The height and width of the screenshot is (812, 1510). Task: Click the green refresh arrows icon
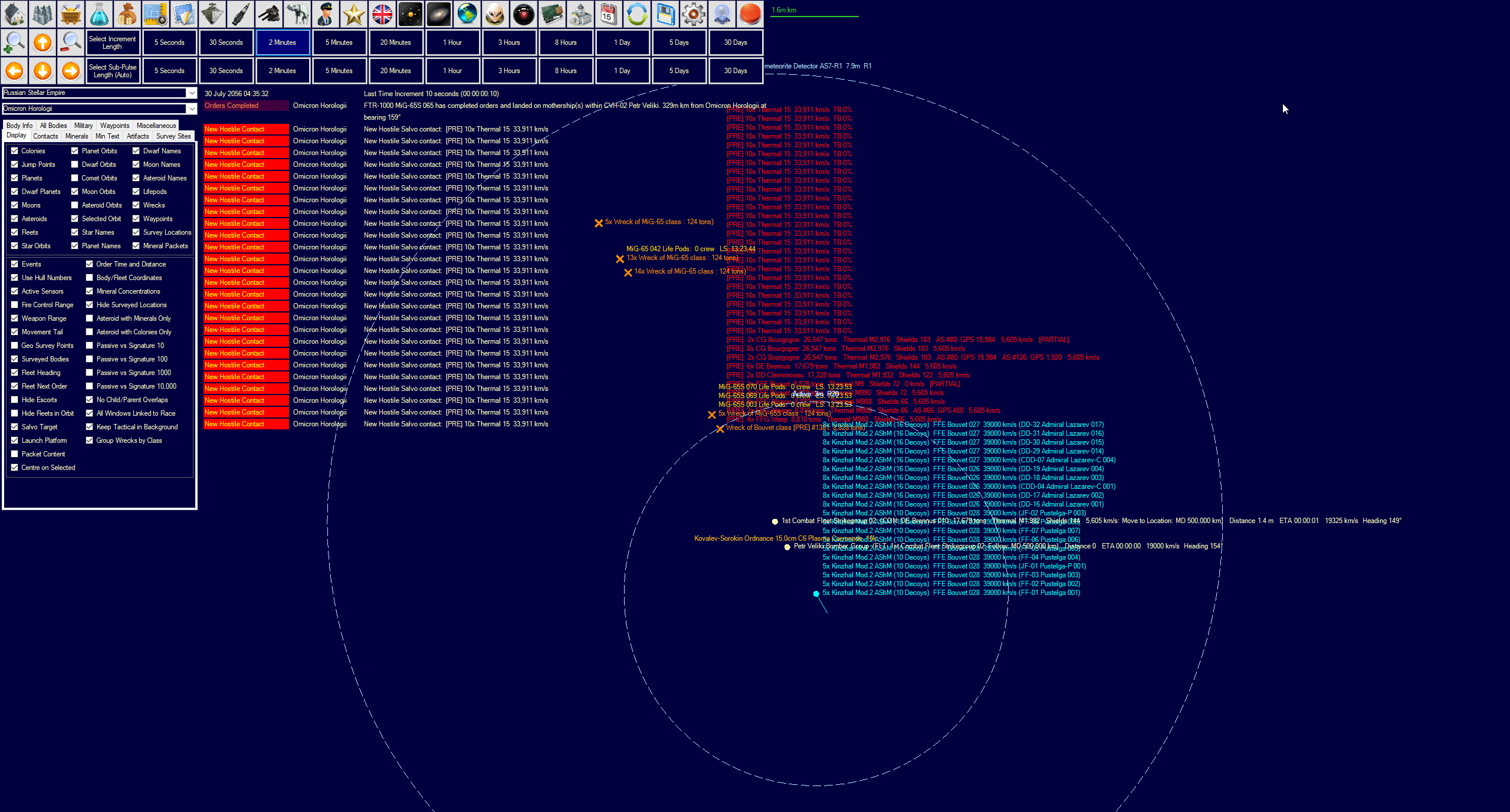tap(637, 14)
